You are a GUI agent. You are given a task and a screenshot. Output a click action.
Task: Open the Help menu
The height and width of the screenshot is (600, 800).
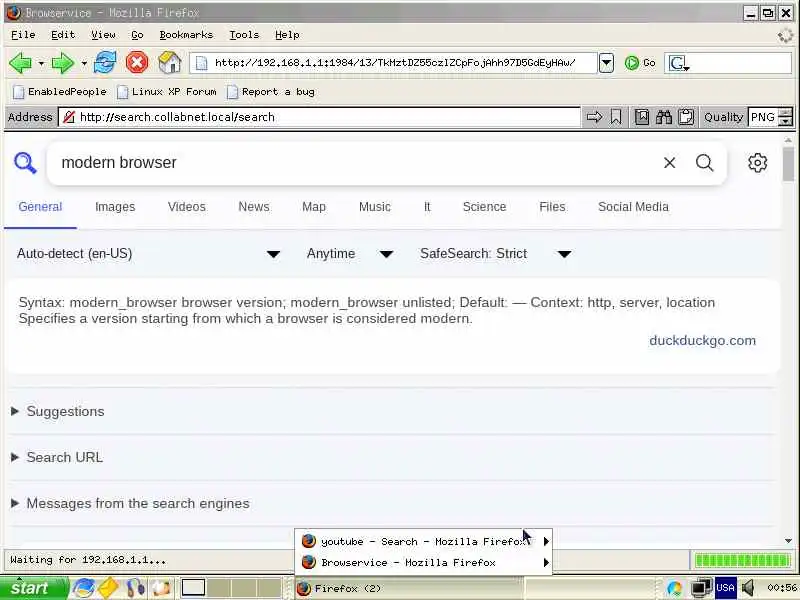tap(287, 35)
